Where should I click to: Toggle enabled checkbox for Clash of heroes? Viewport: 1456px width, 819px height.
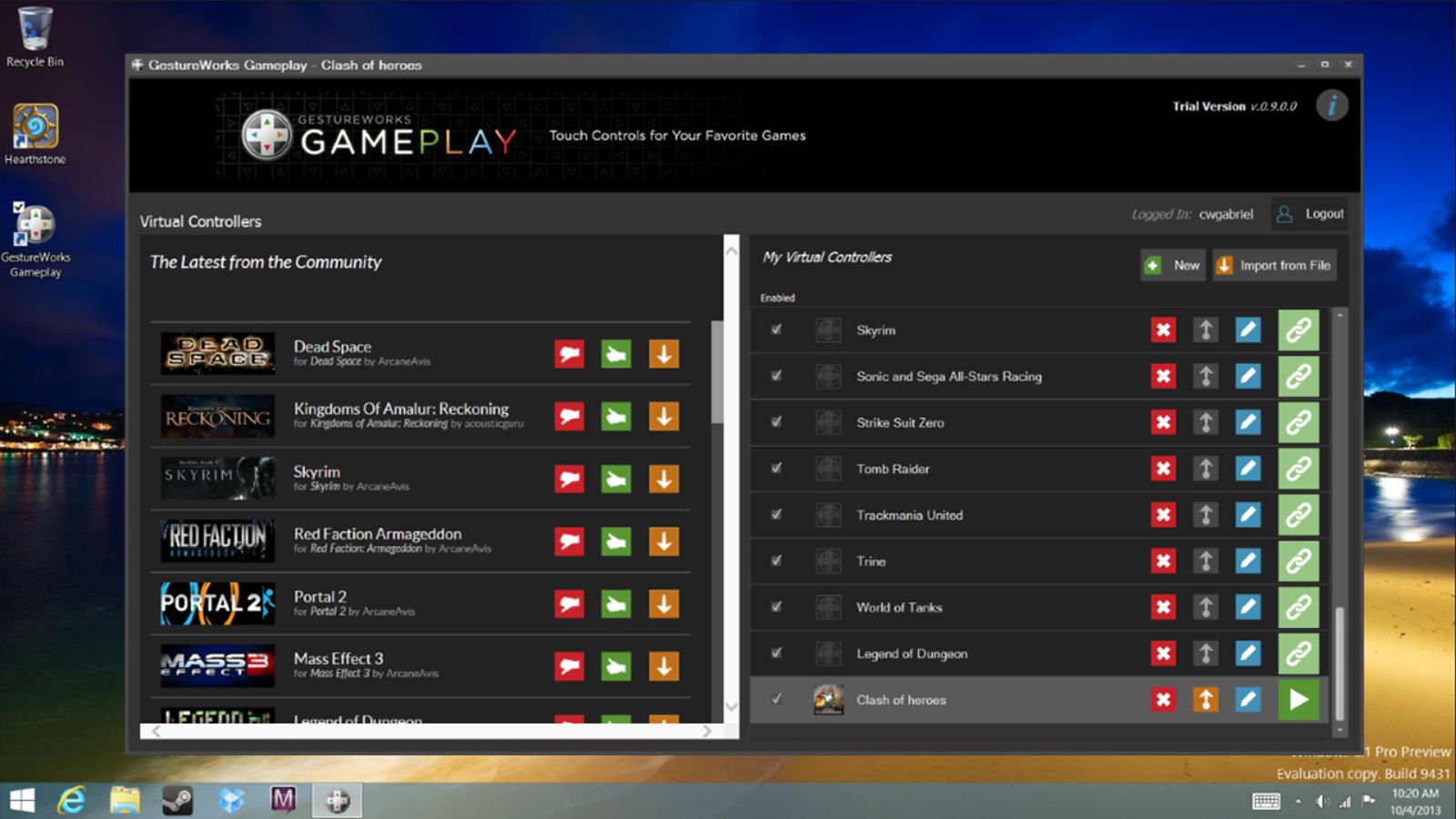(776, 700)
